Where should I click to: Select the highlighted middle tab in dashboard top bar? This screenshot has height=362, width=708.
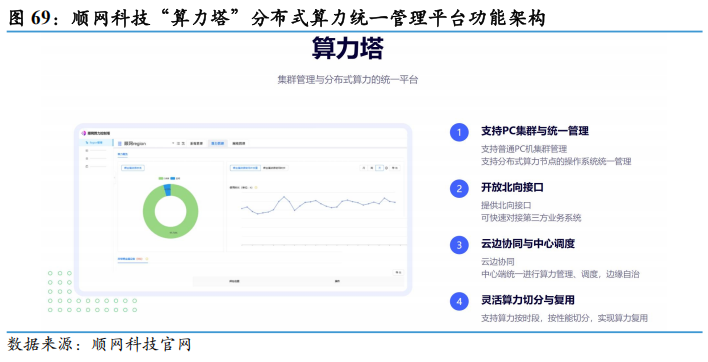[x=217, y=144]
